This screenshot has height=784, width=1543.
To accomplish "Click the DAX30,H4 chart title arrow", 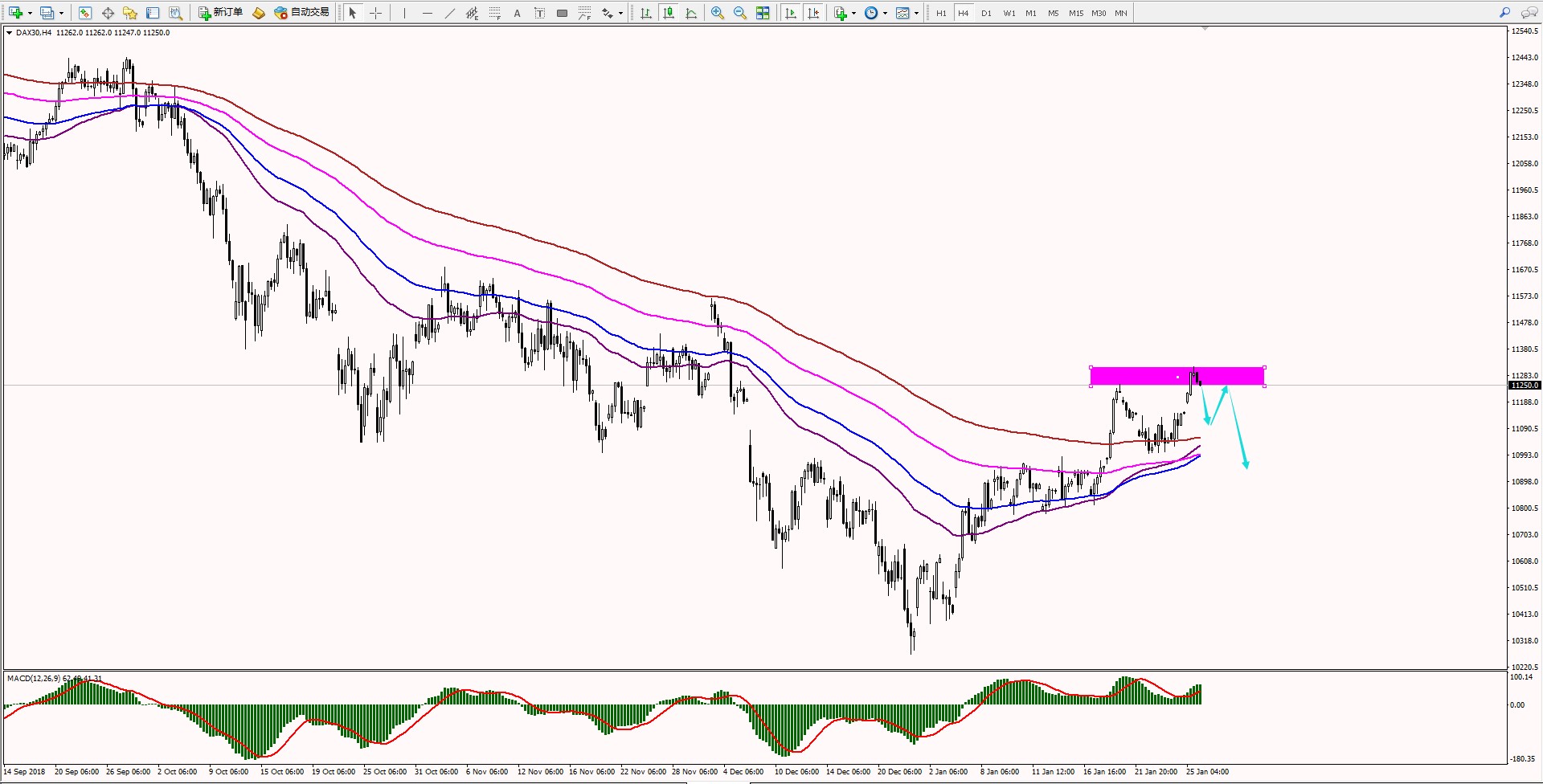I will 9,33.
